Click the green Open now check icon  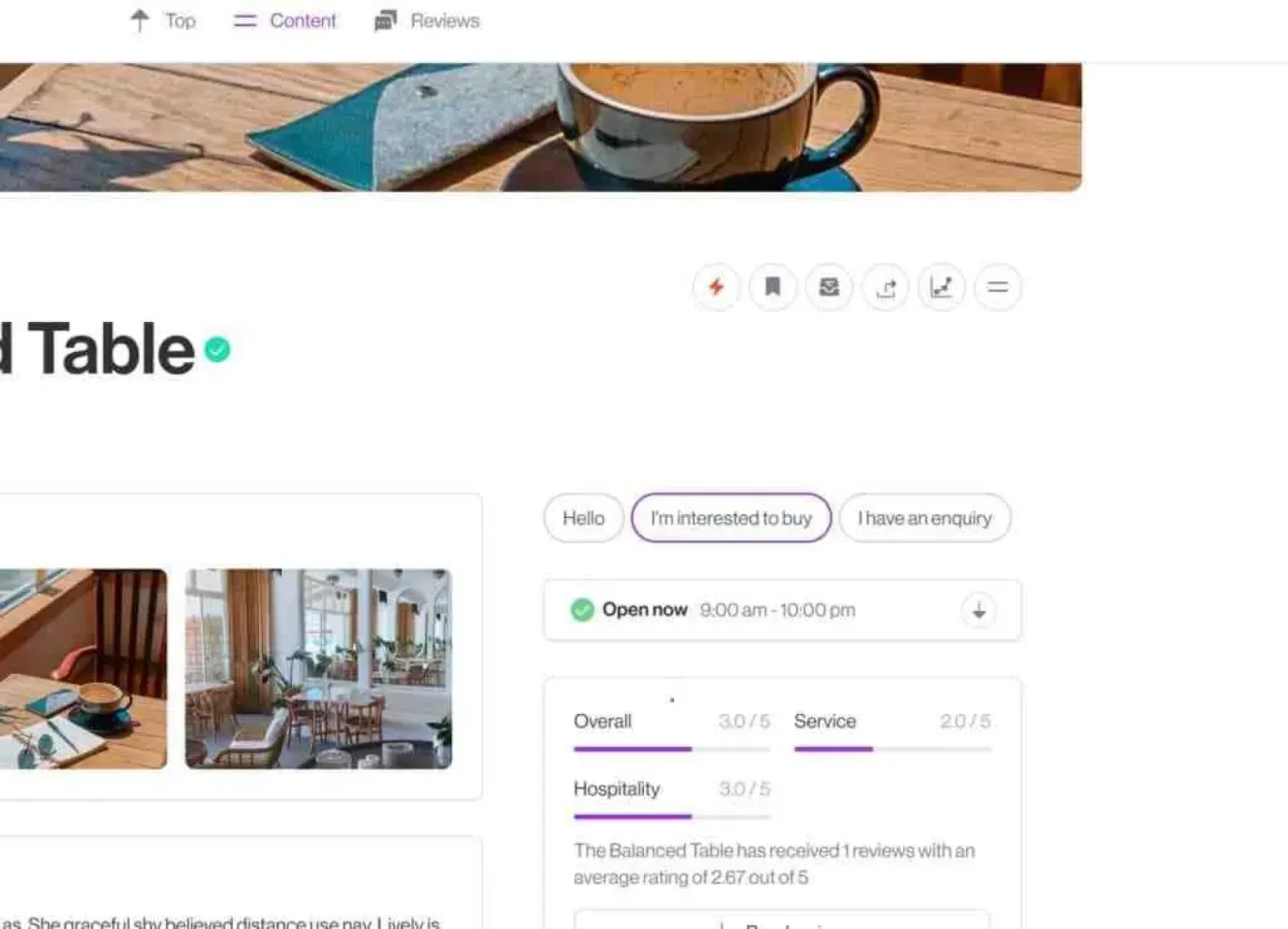pos(582,610)
